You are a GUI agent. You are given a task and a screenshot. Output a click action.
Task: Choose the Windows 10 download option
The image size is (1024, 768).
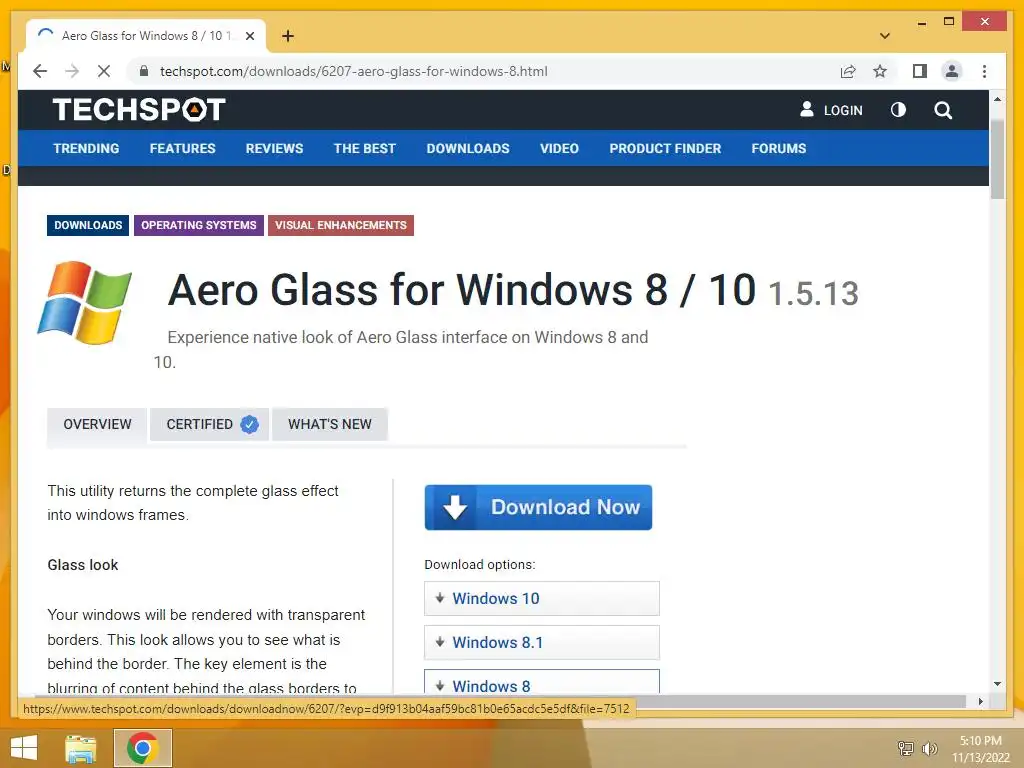[x=541, y=598]
